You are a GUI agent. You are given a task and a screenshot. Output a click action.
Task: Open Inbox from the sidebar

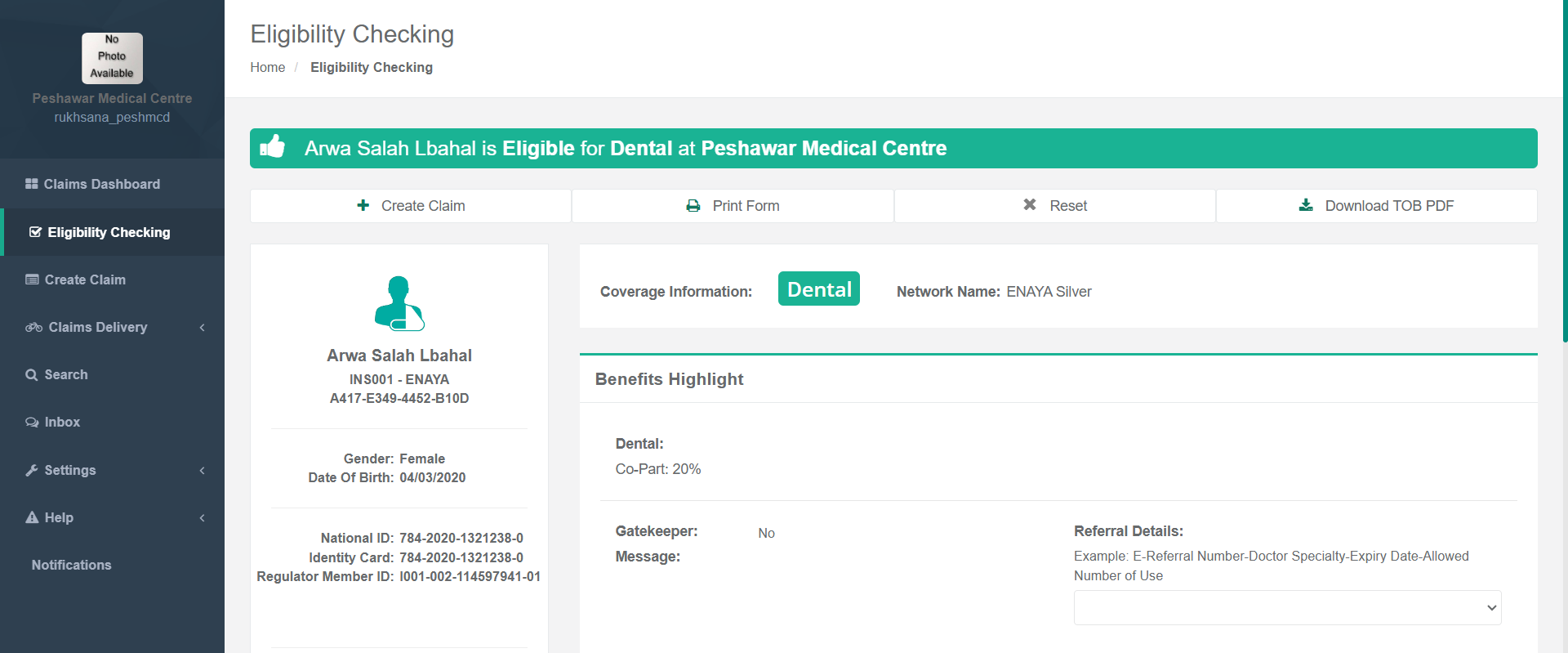(x=62, y=422)
